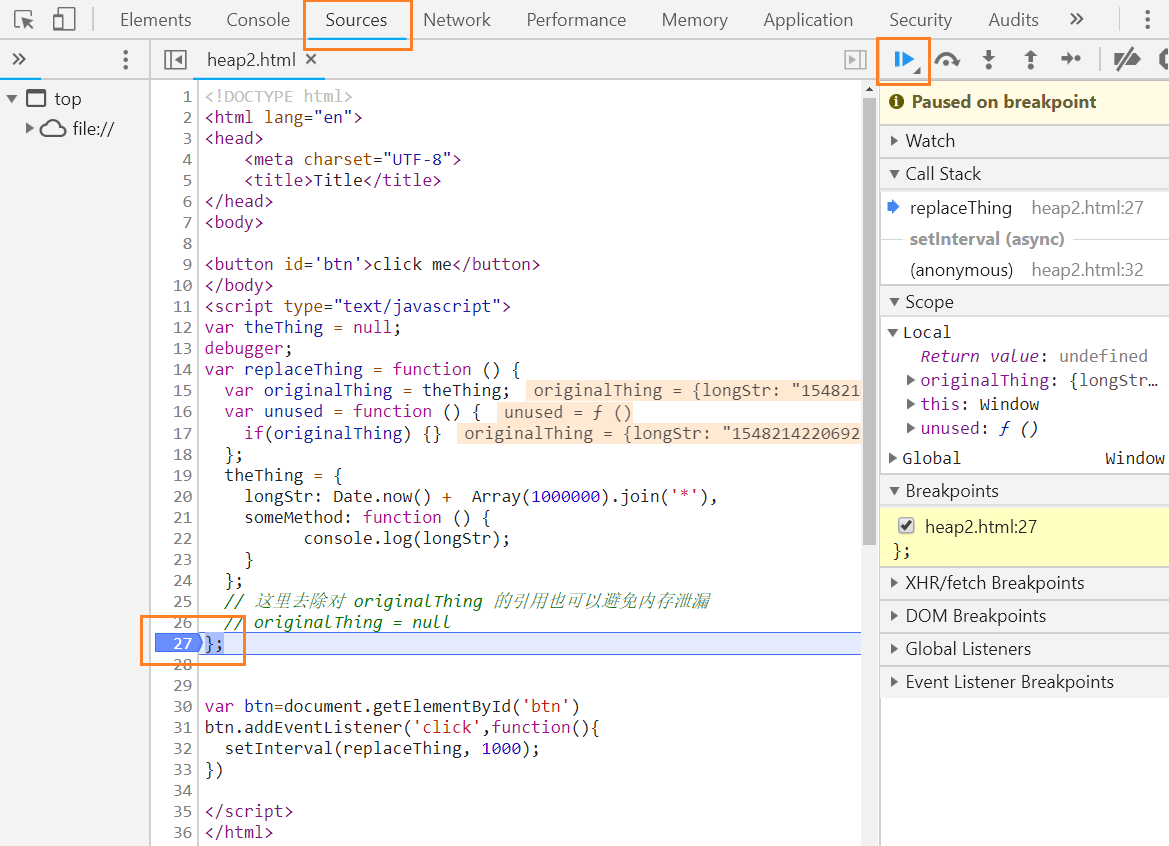Step out of current function

[1030, 60]
